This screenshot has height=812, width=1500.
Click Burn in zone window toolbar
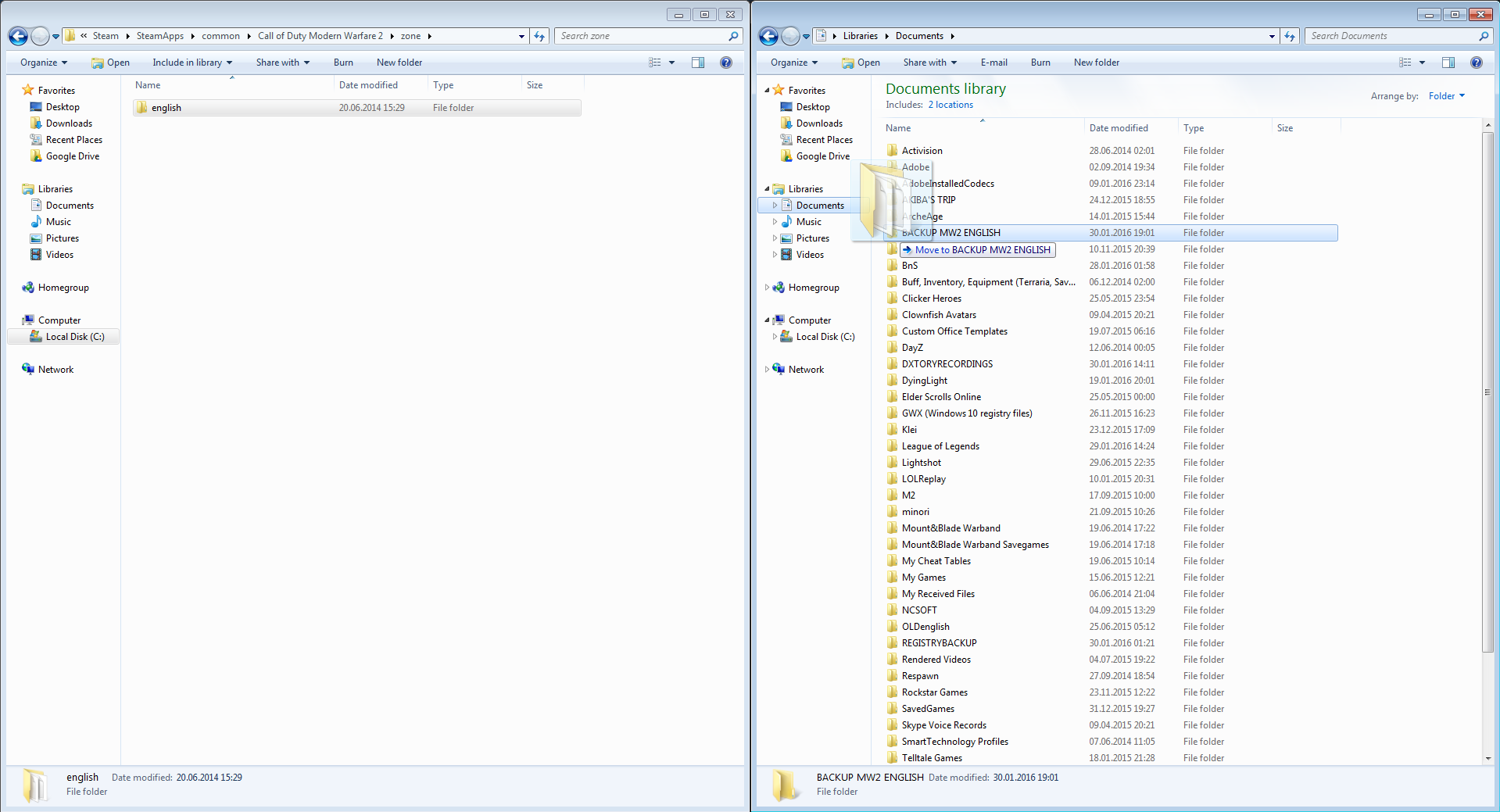coord(343,63)
